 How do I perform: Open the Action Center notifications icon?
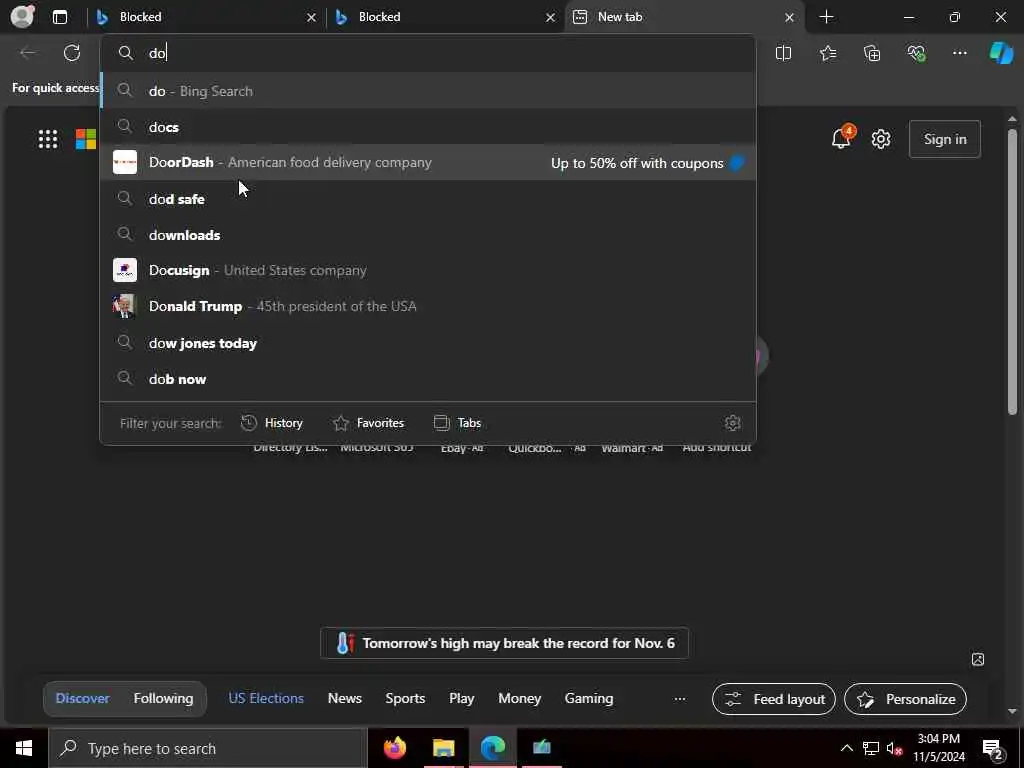(x=993, y=749)
